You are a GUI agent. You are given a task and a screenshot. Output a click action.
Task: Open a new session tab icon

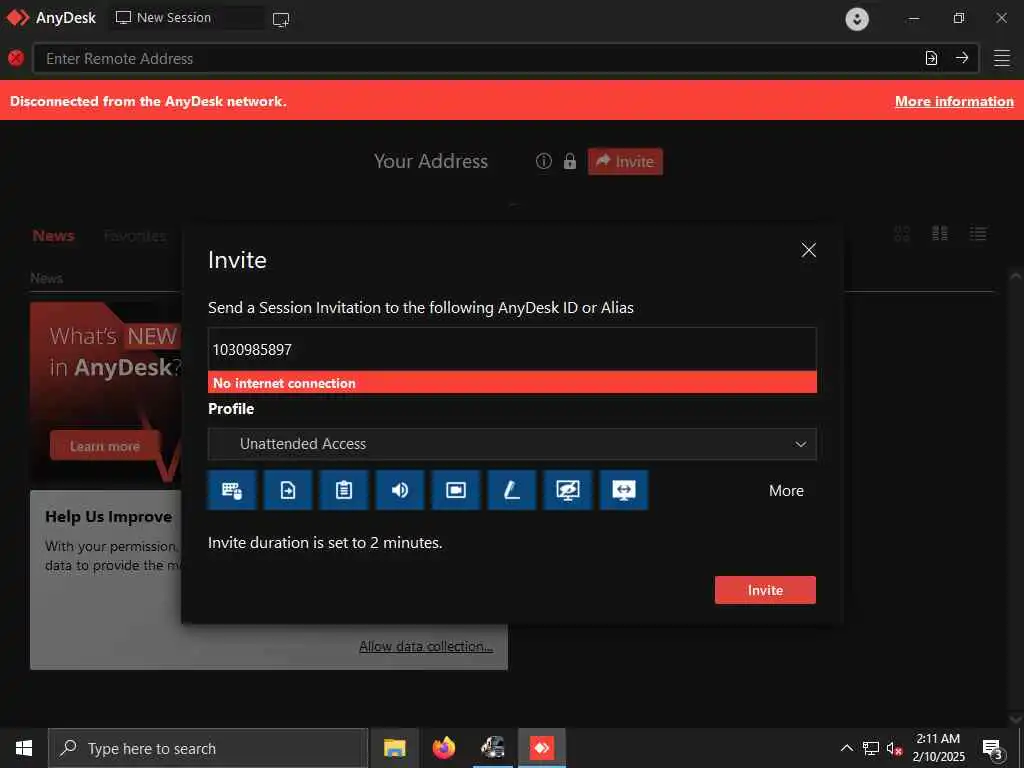281,20
